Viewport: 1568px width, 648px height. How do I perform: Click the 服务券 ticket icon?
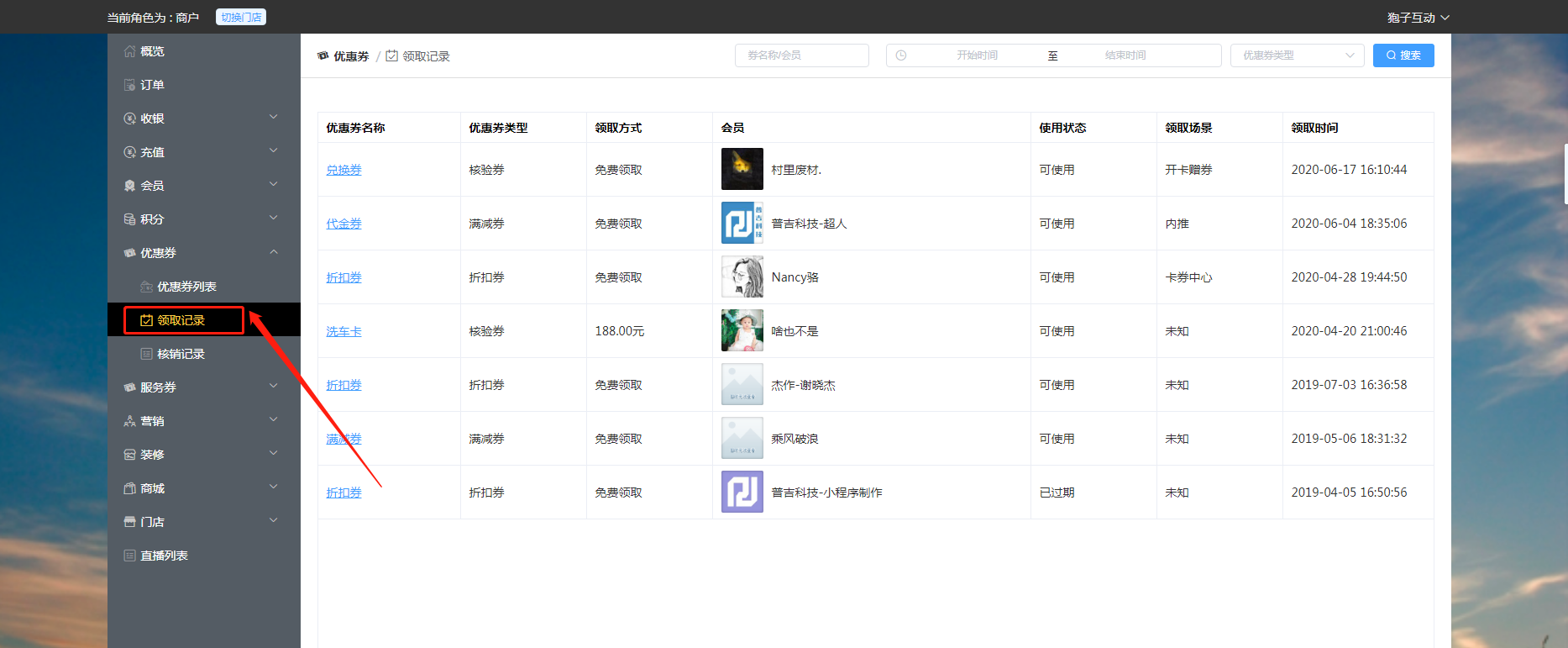coord(129,387)
